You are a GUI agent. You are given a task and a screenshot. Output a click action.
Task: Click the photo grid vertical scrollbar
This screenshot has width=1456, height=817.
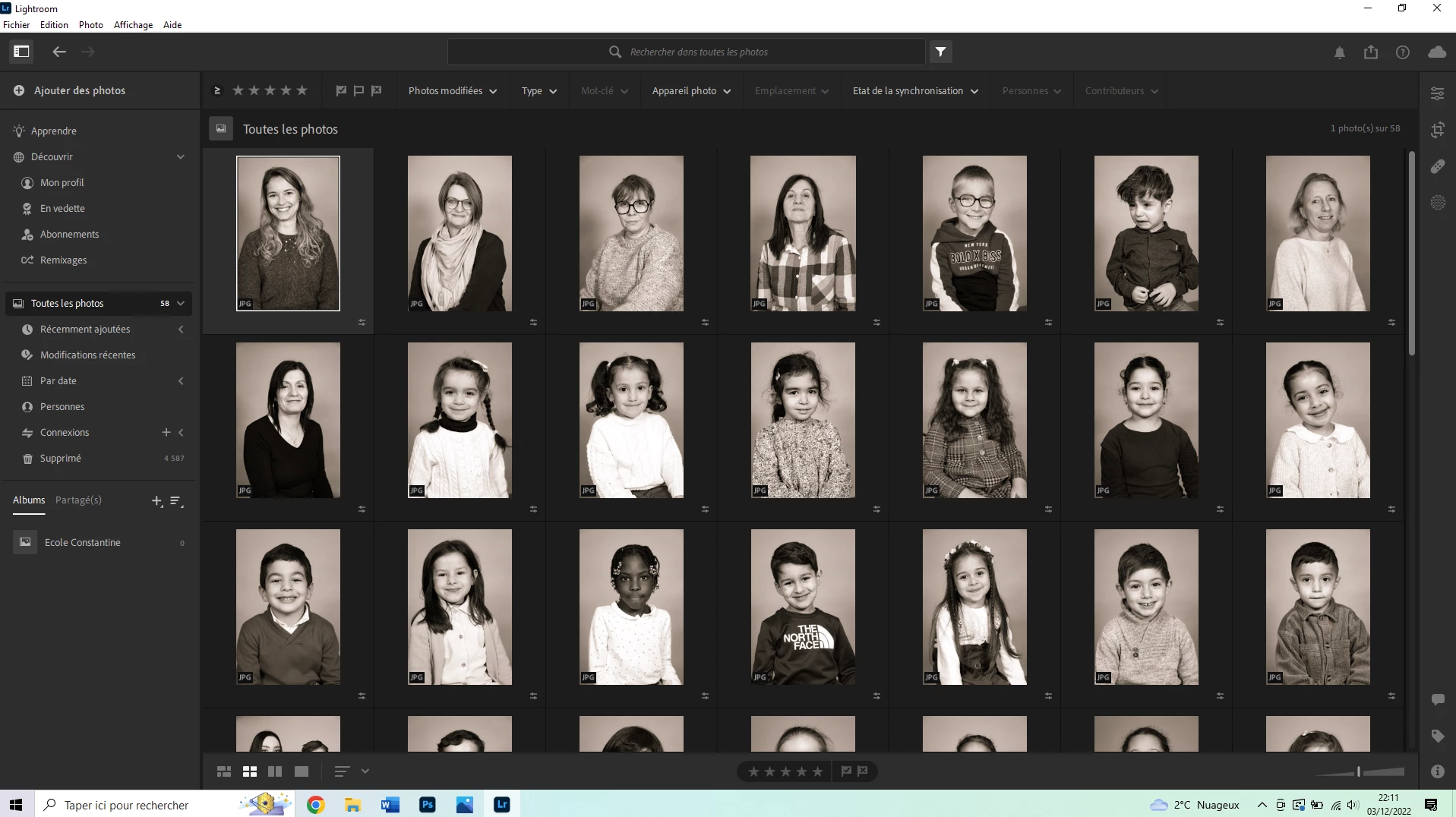pos(1411,254)
